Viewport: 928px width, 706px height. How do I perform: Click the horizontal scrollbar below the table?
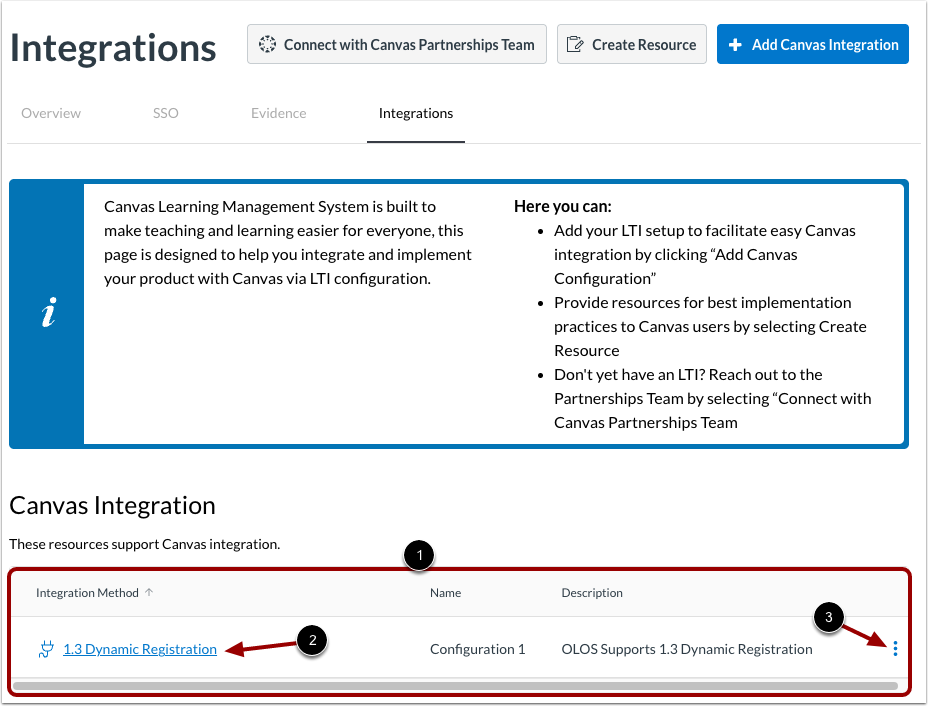460,684
